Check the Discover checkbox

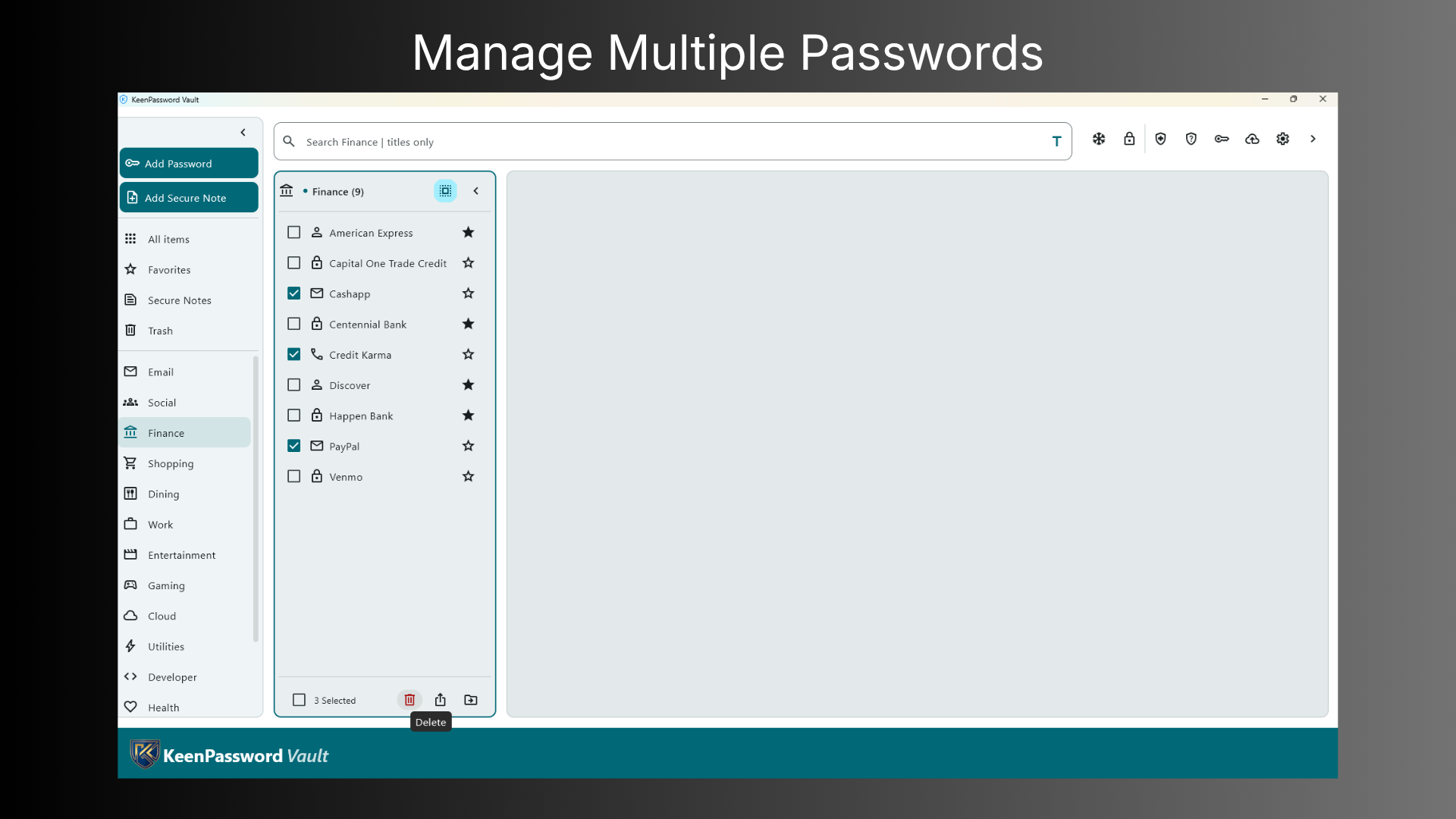294,385
